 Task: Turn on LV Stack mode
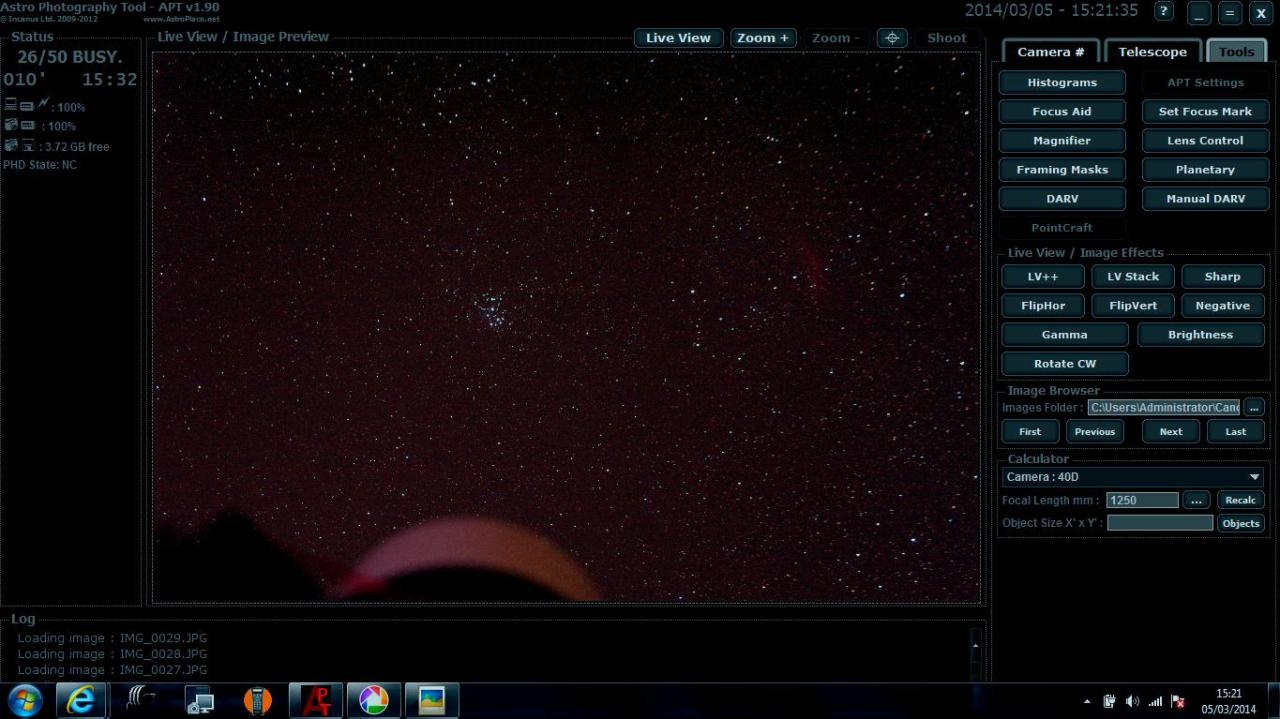pos(1132,276)
